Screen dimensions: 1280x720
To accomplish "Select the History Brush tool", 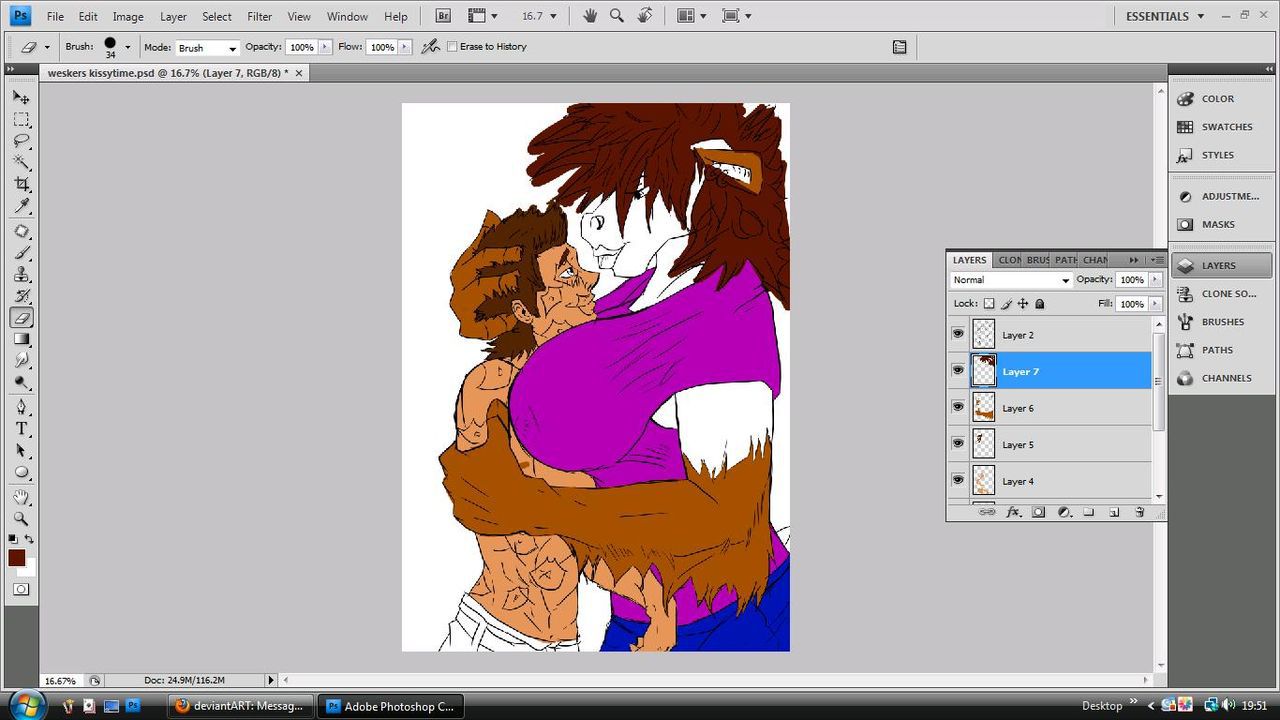I will click(x=21, y=296).
